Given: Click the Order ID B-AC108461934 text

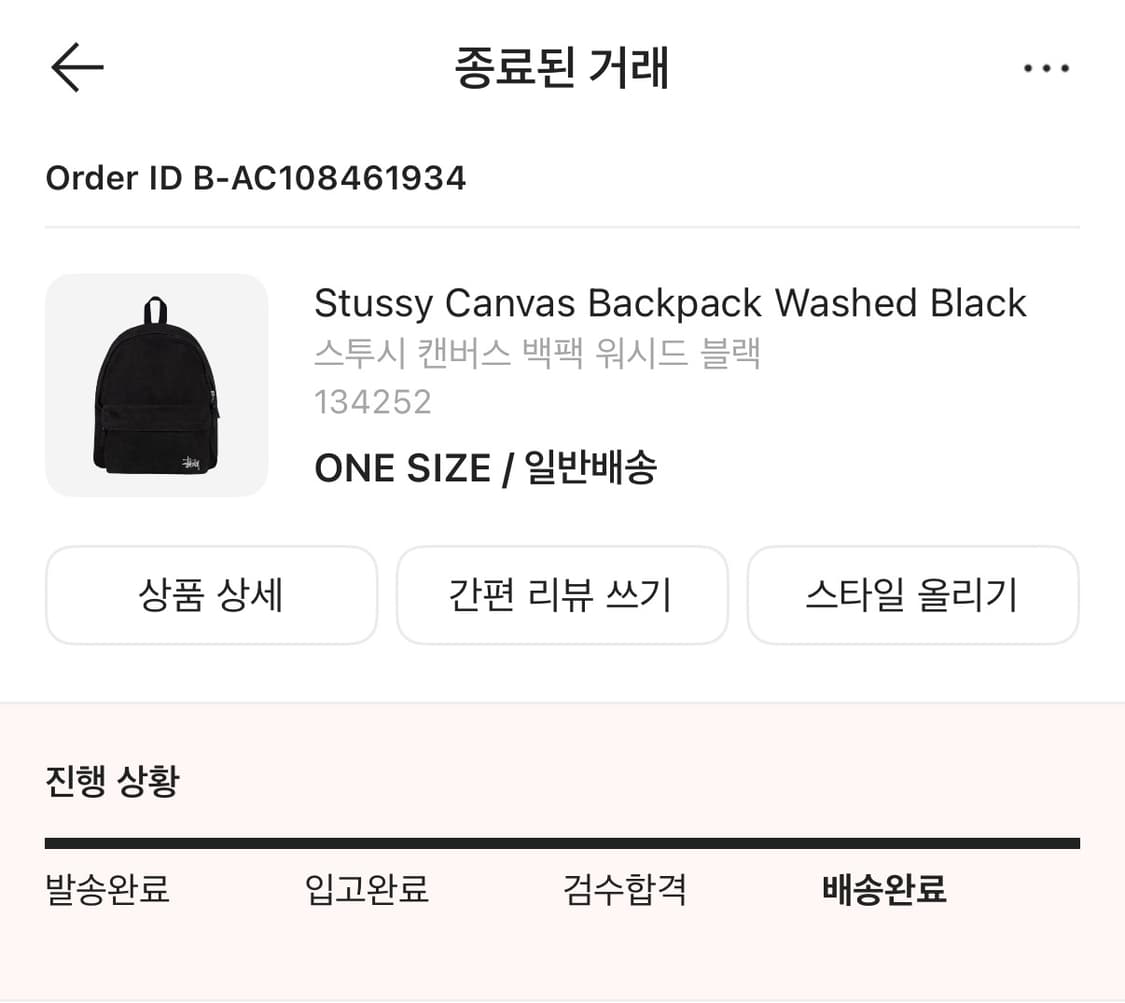Looking at the screenshot, I should click(255, 178).
